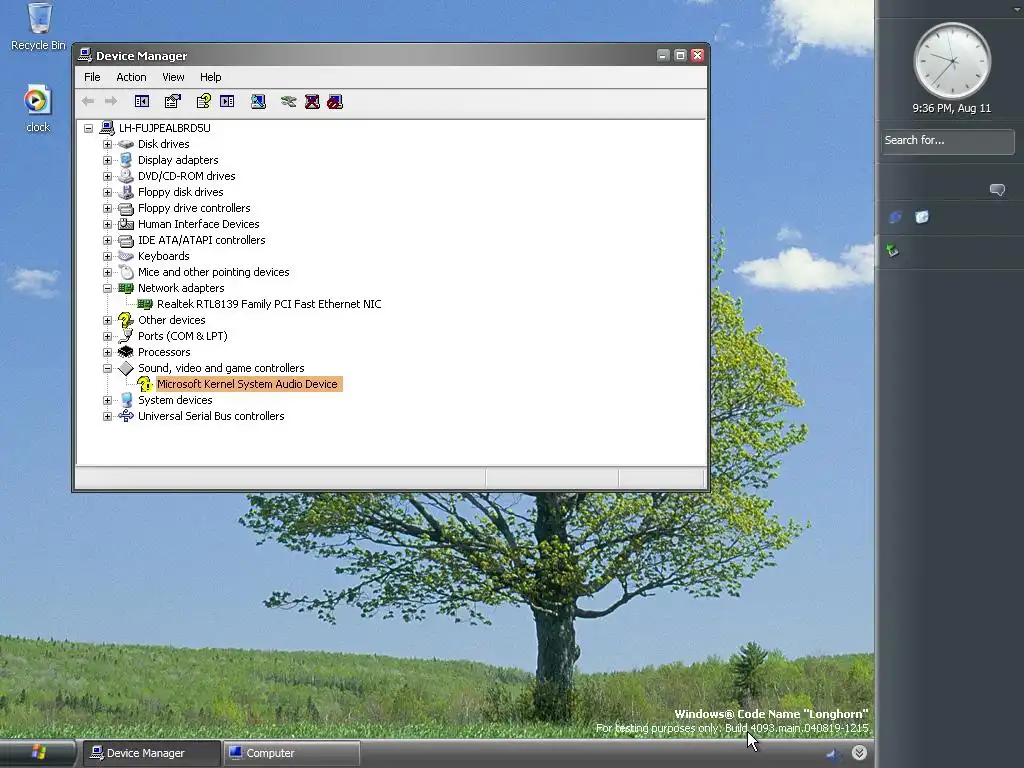Click the Start button on the taskbar
The height and width of the screenshot is (768, 1024).
point(37,753)
